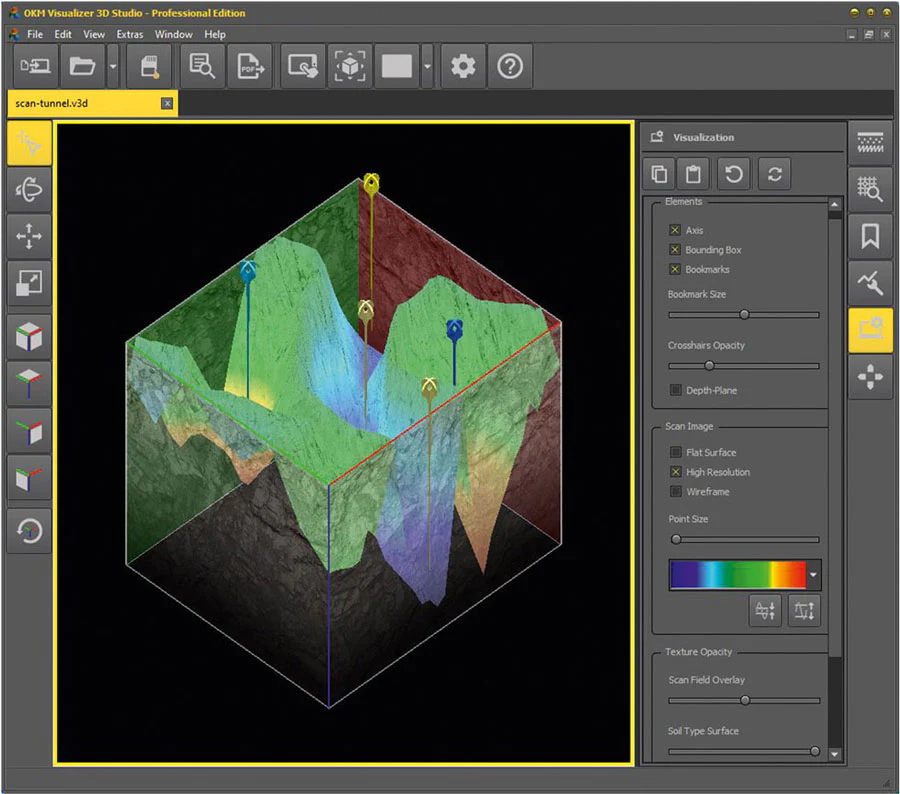Open the Bookmarks panel from right sidebar

(x=870, y=237)
